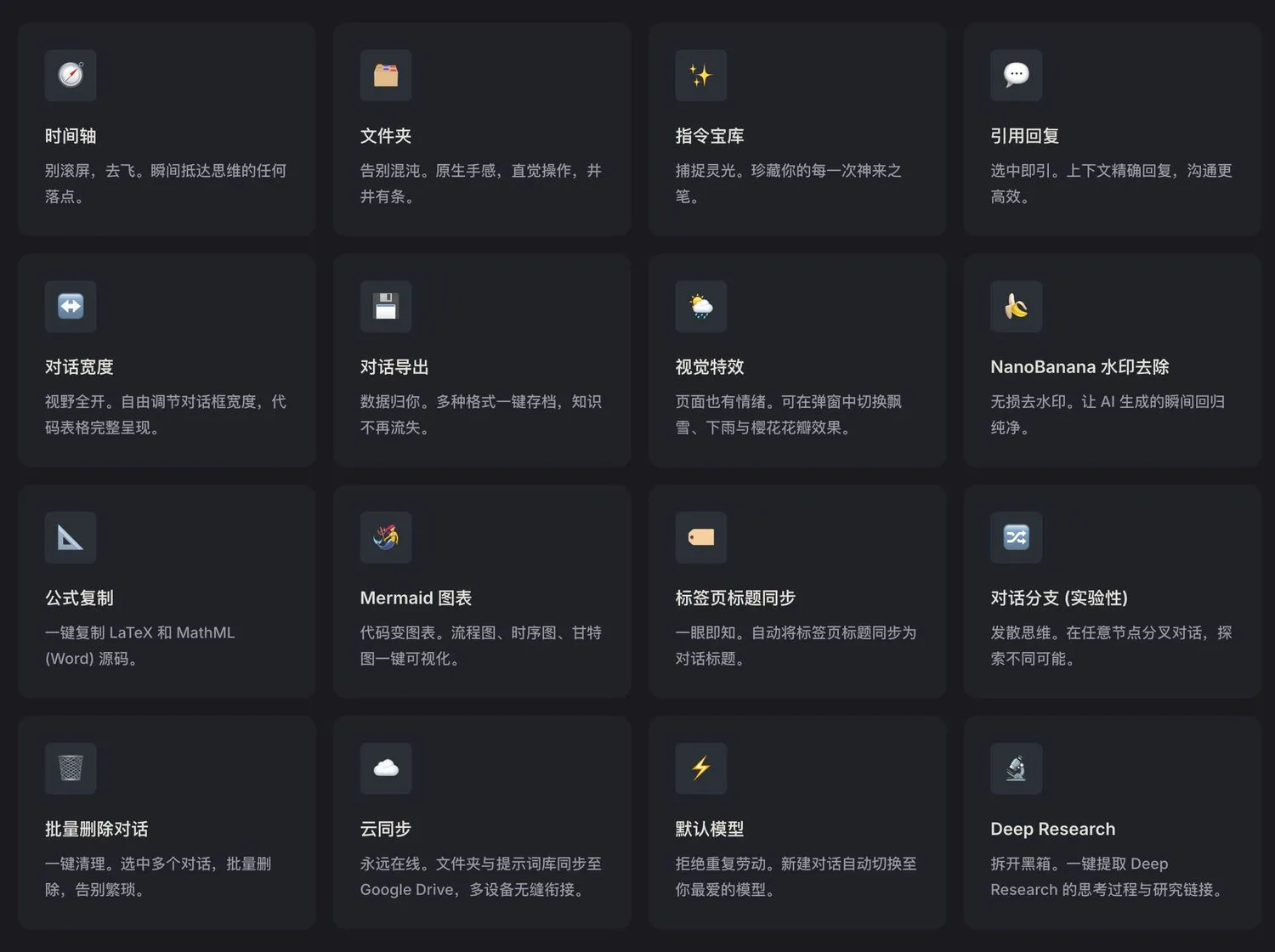Select the 时间轴 card title
The height and width of the screenshot is (952, 1275).
(71, 136)
